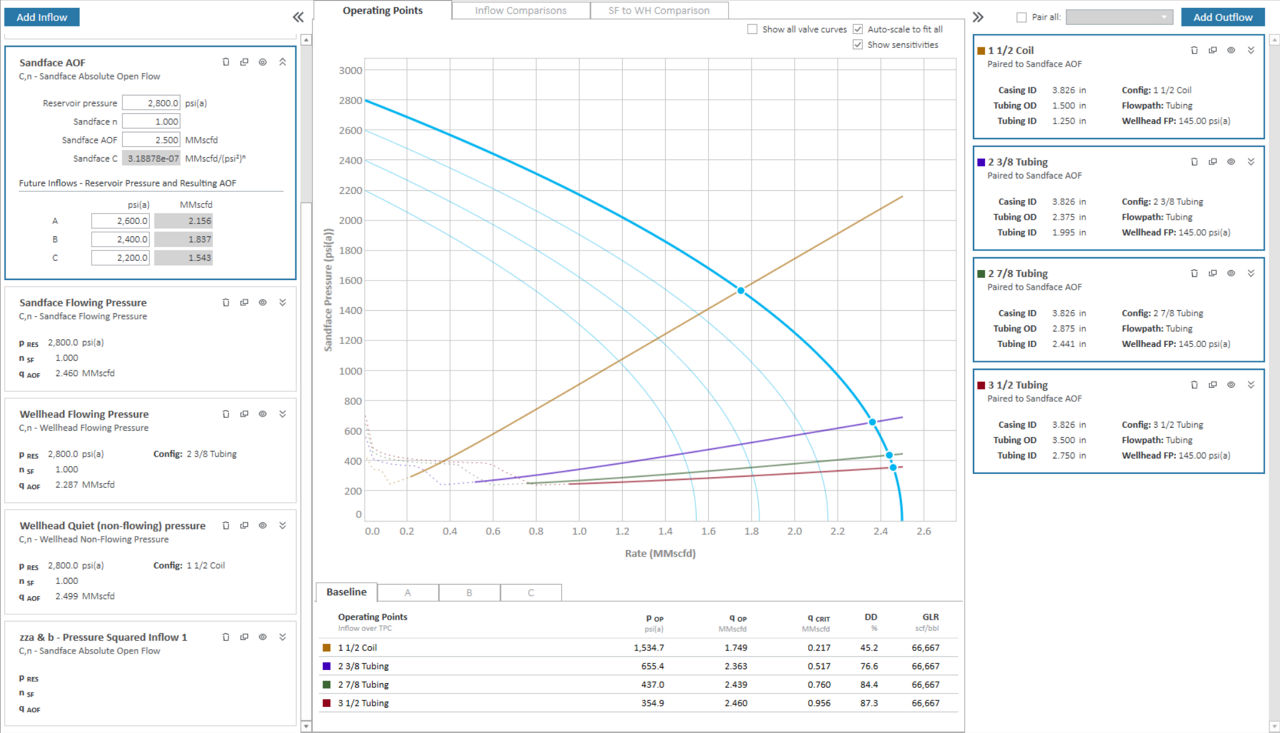Expand the Wellhead Quiet pressure card
1280x733 pixels.
click(x=283, y=525)
